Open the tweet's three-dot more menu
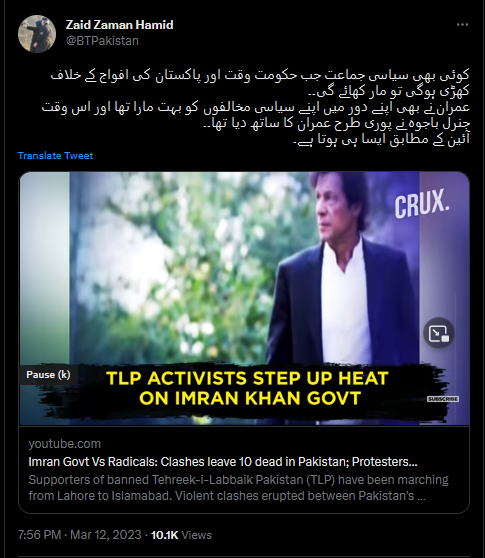 462,25
